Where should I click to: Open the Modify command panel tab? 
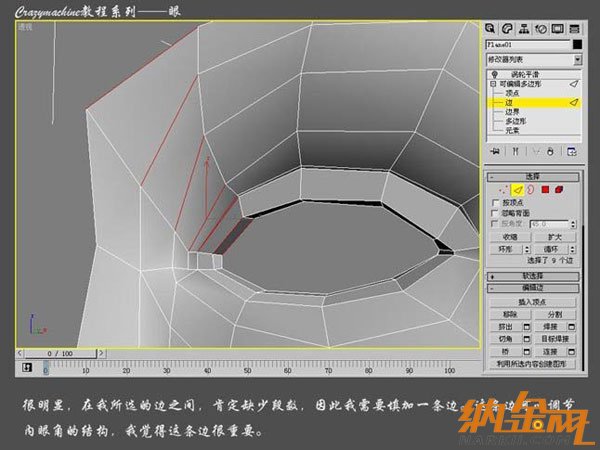(x=508, y=29)
